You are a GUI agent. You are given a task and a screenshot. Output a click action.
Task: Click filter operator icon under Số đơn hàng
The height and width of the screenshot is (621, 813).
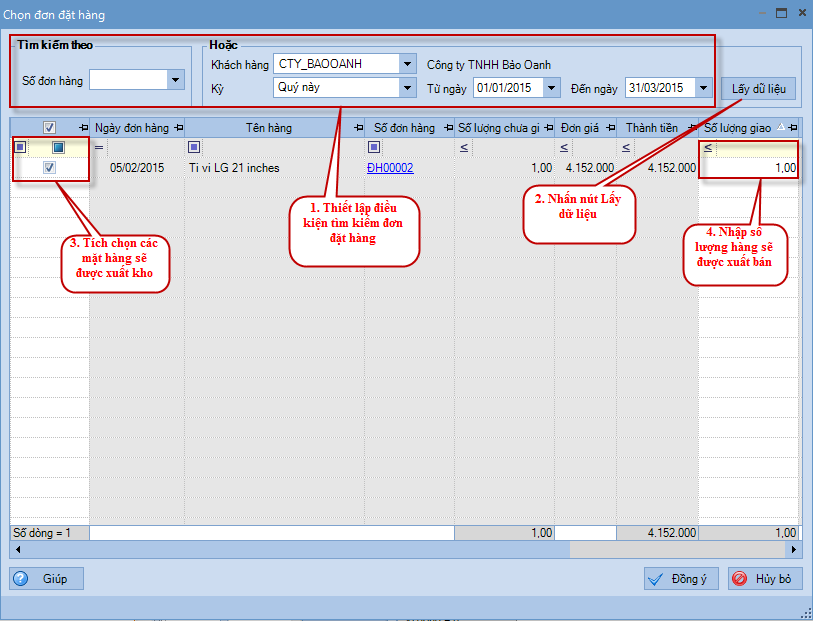pyautogui.click(x=373, y=148)
